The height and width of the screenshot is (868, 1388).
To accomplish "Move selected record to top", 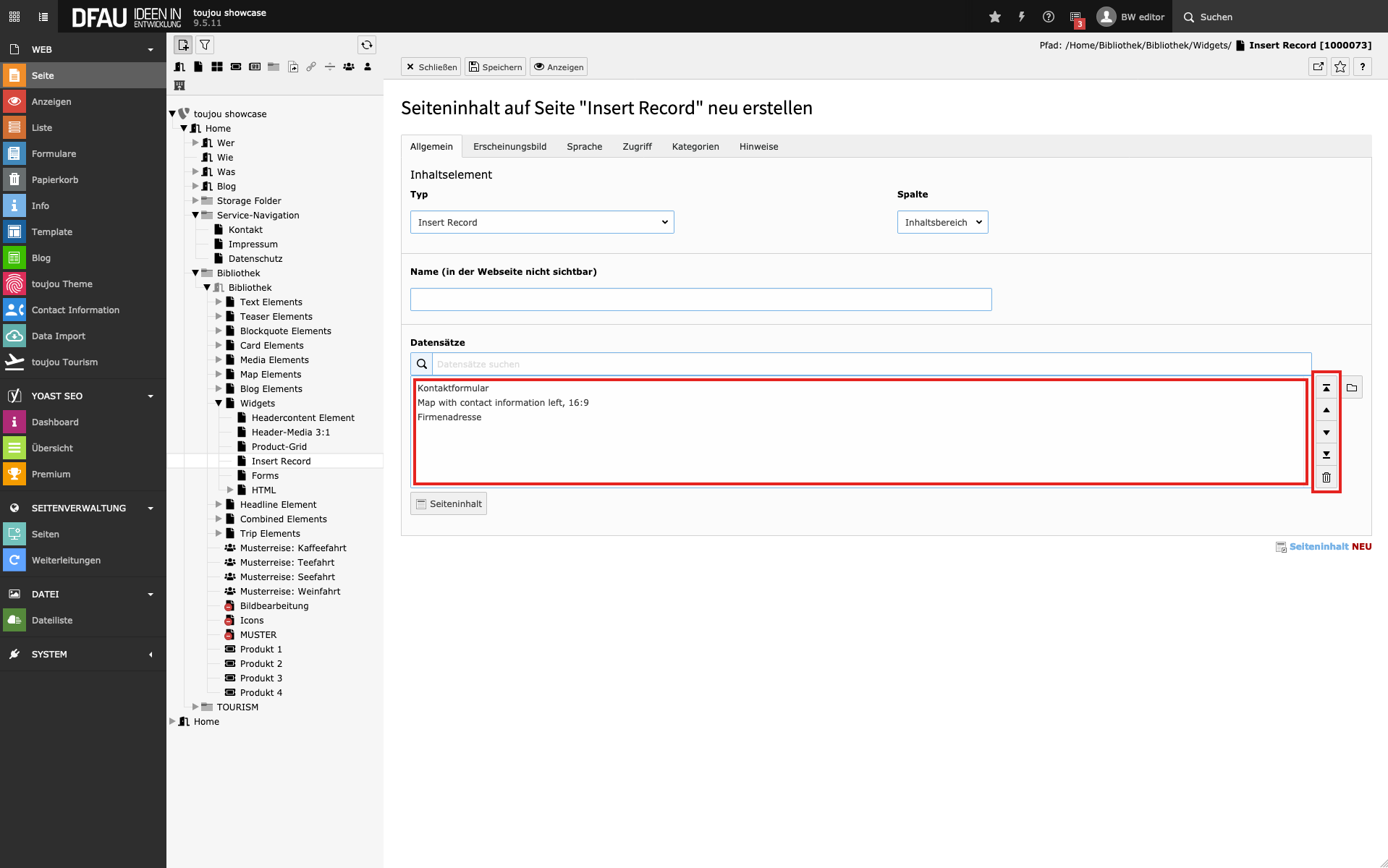I will [1326, 388].
